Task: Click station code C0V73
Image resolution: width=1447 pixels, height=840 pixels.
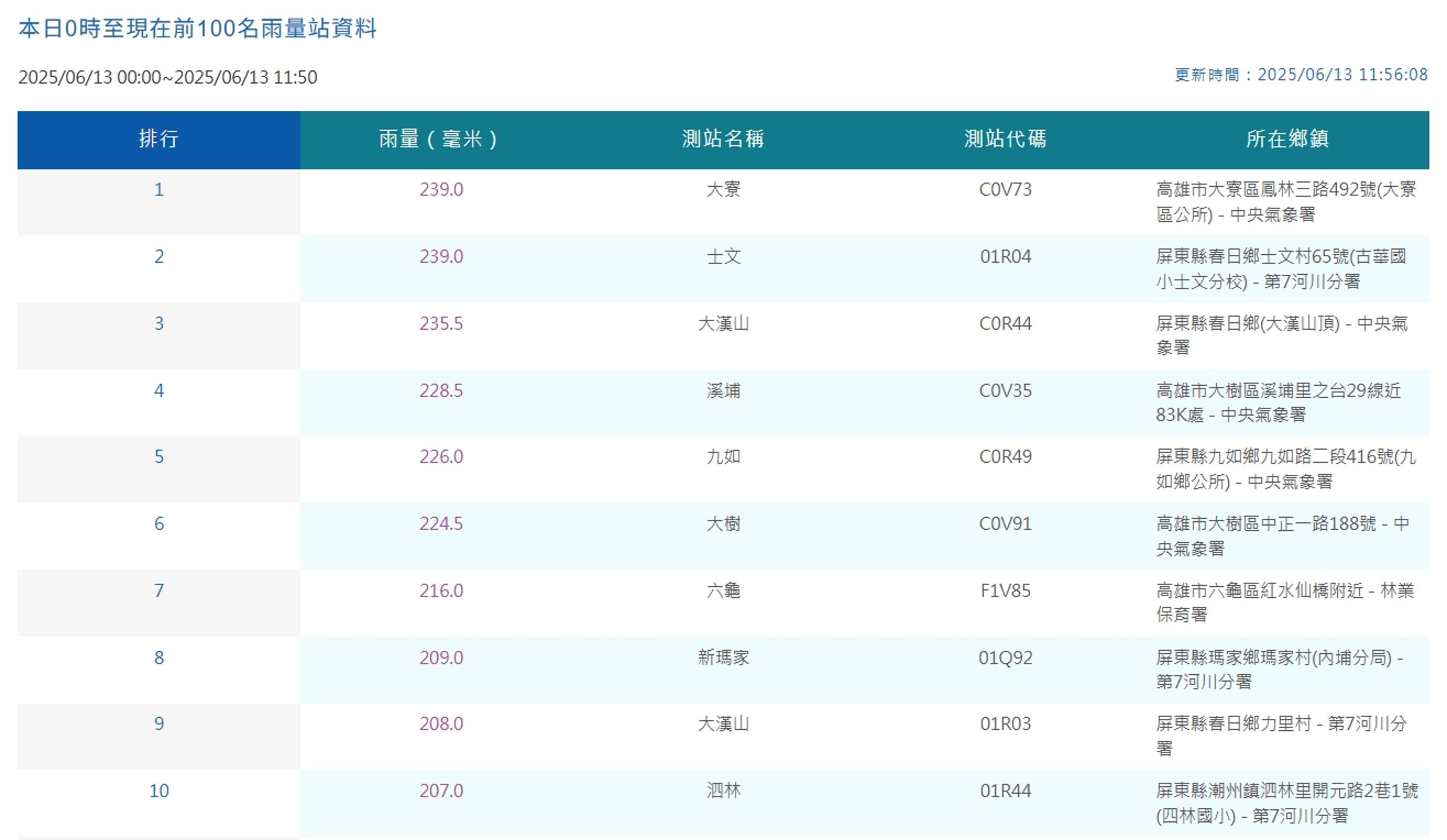Action: [1006, 190]
